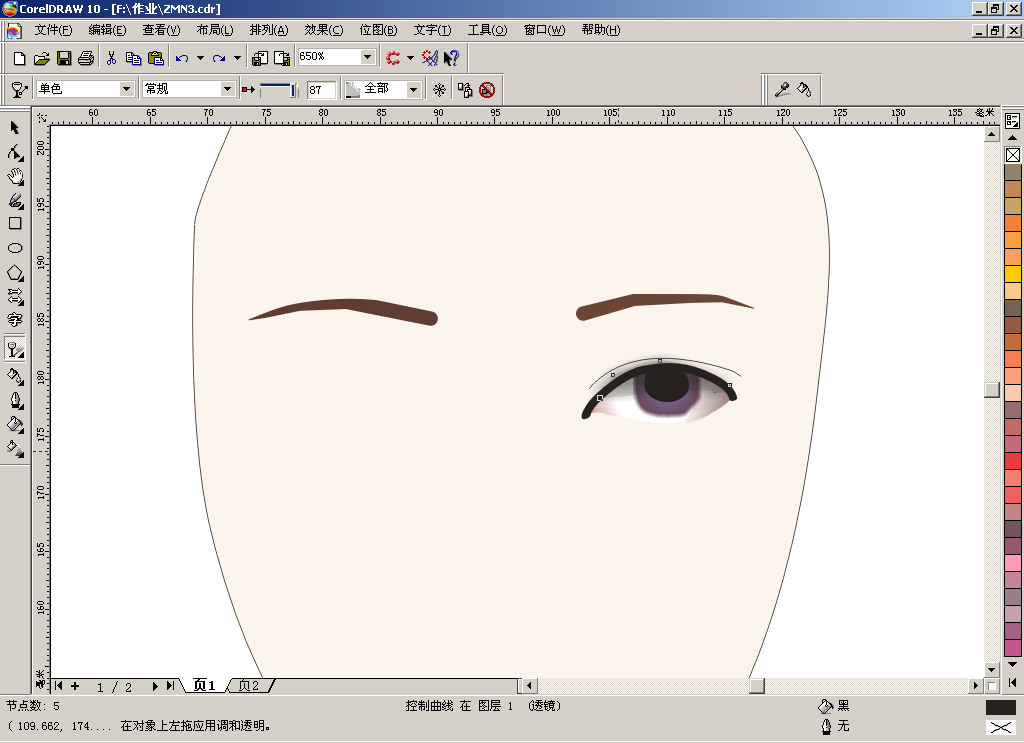The height and width of the screenshot is (743, 1024).
Task: Click the Print icon
Action: [86, 58]
